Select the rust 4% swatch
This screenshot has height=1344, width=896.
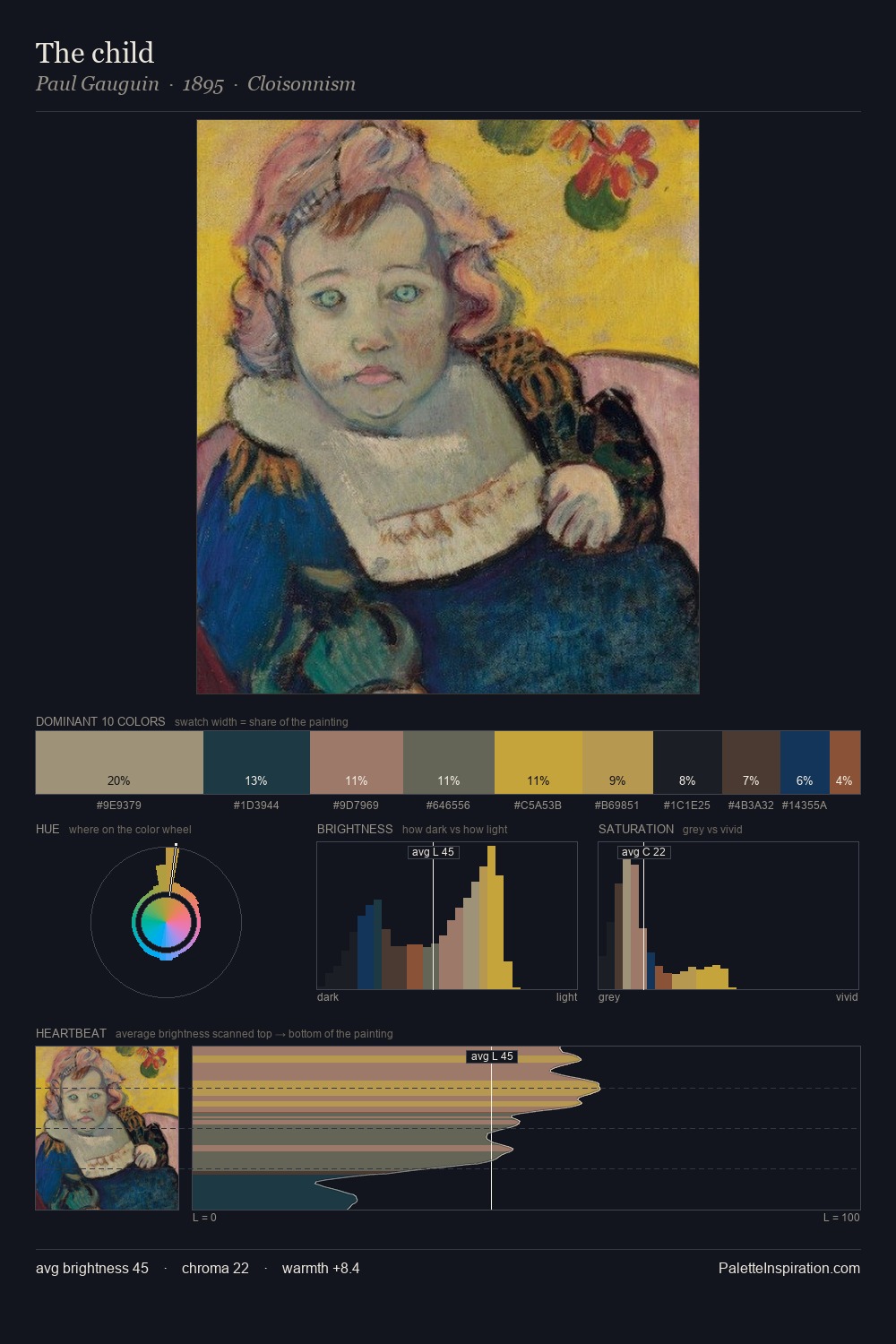845,762
